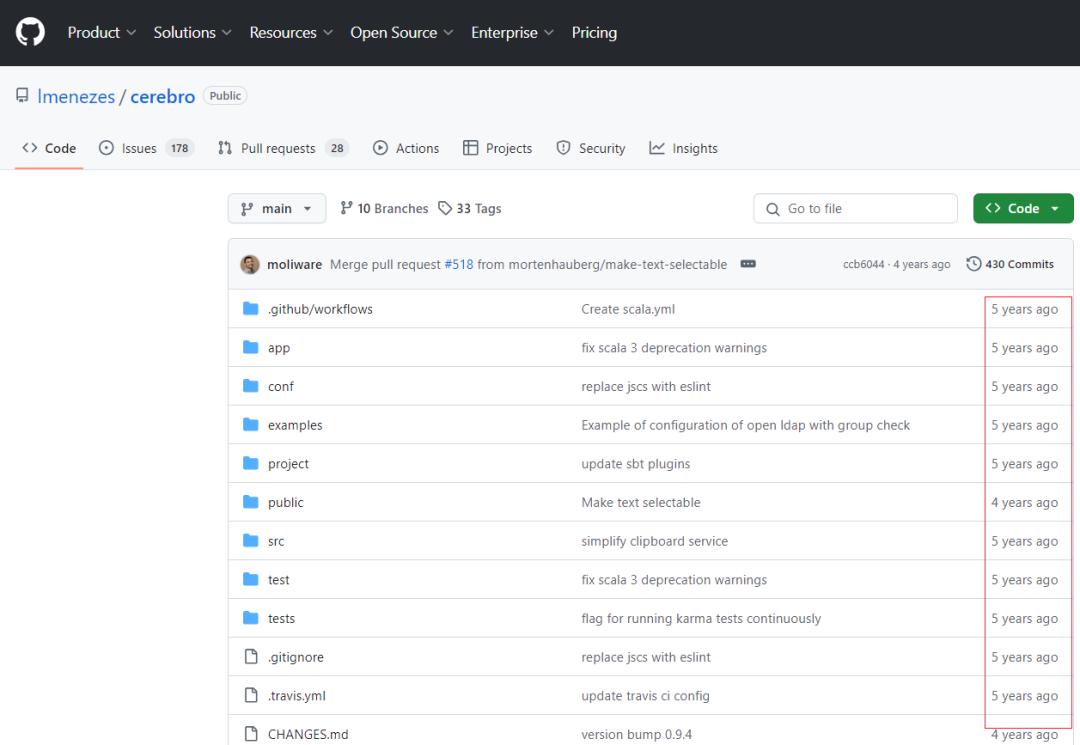Open the Pull requests tab
This screenshot has height=745, width=1080.
[283, 148]
